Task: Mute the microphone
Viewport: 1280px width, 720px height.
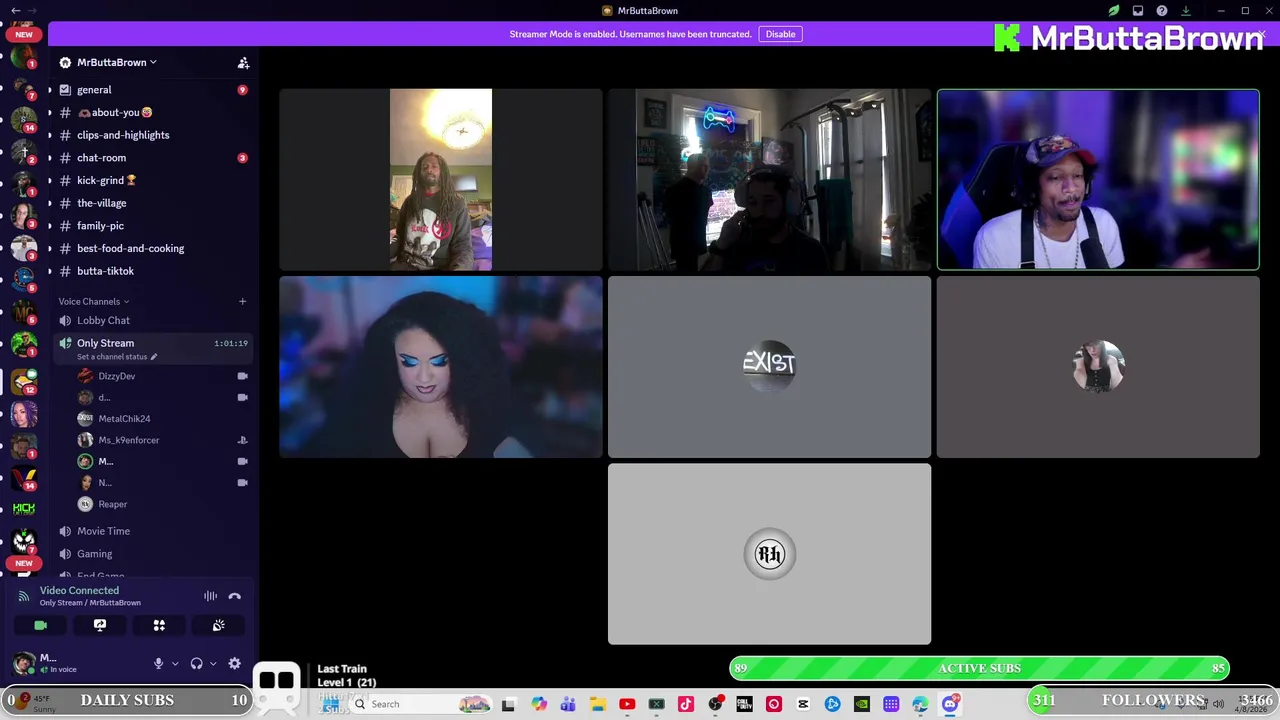Action: pyautogui.click(x=158, y=663)
